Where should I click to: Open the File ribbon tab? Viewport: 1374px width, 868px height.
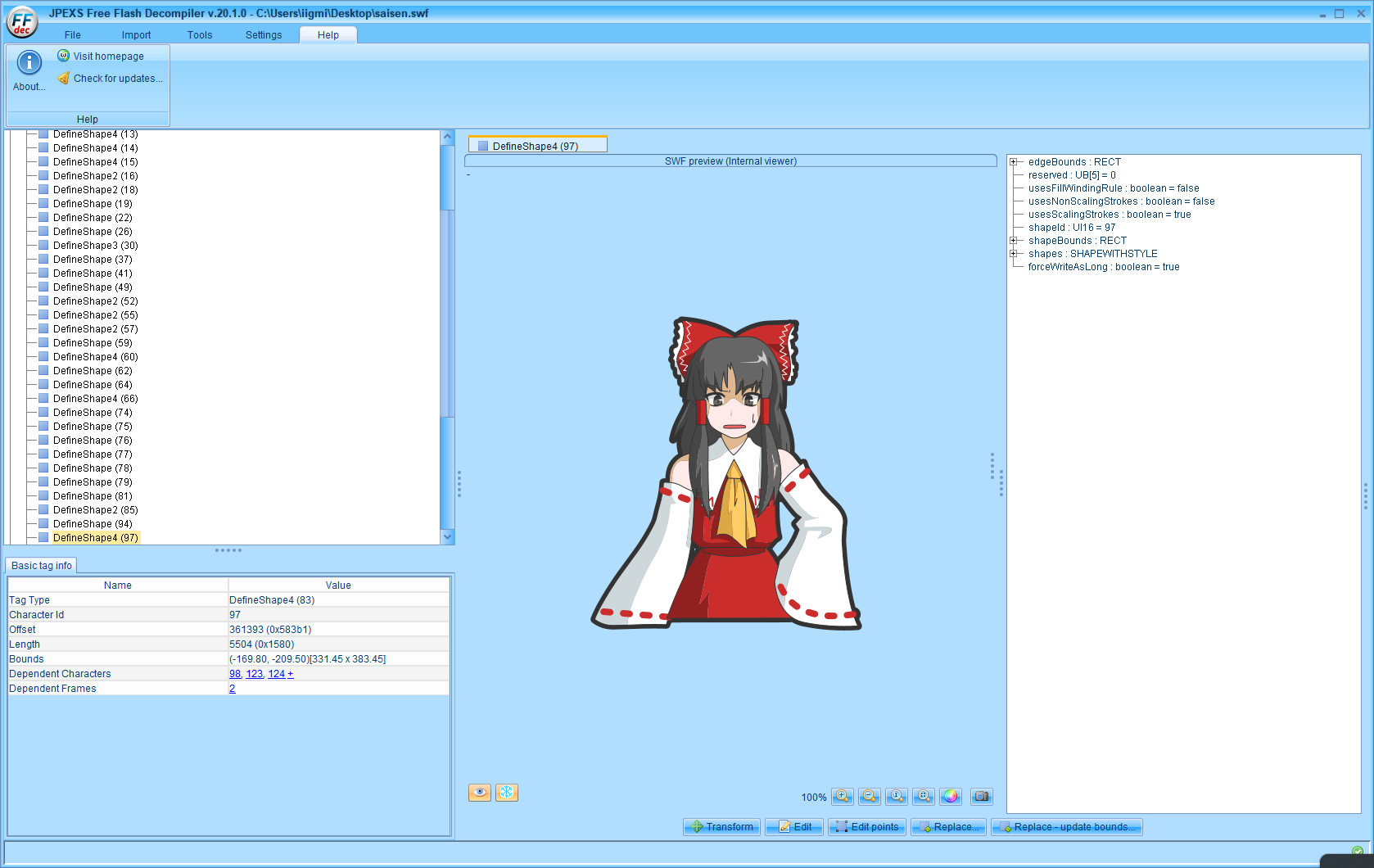[x=73, y=35]
